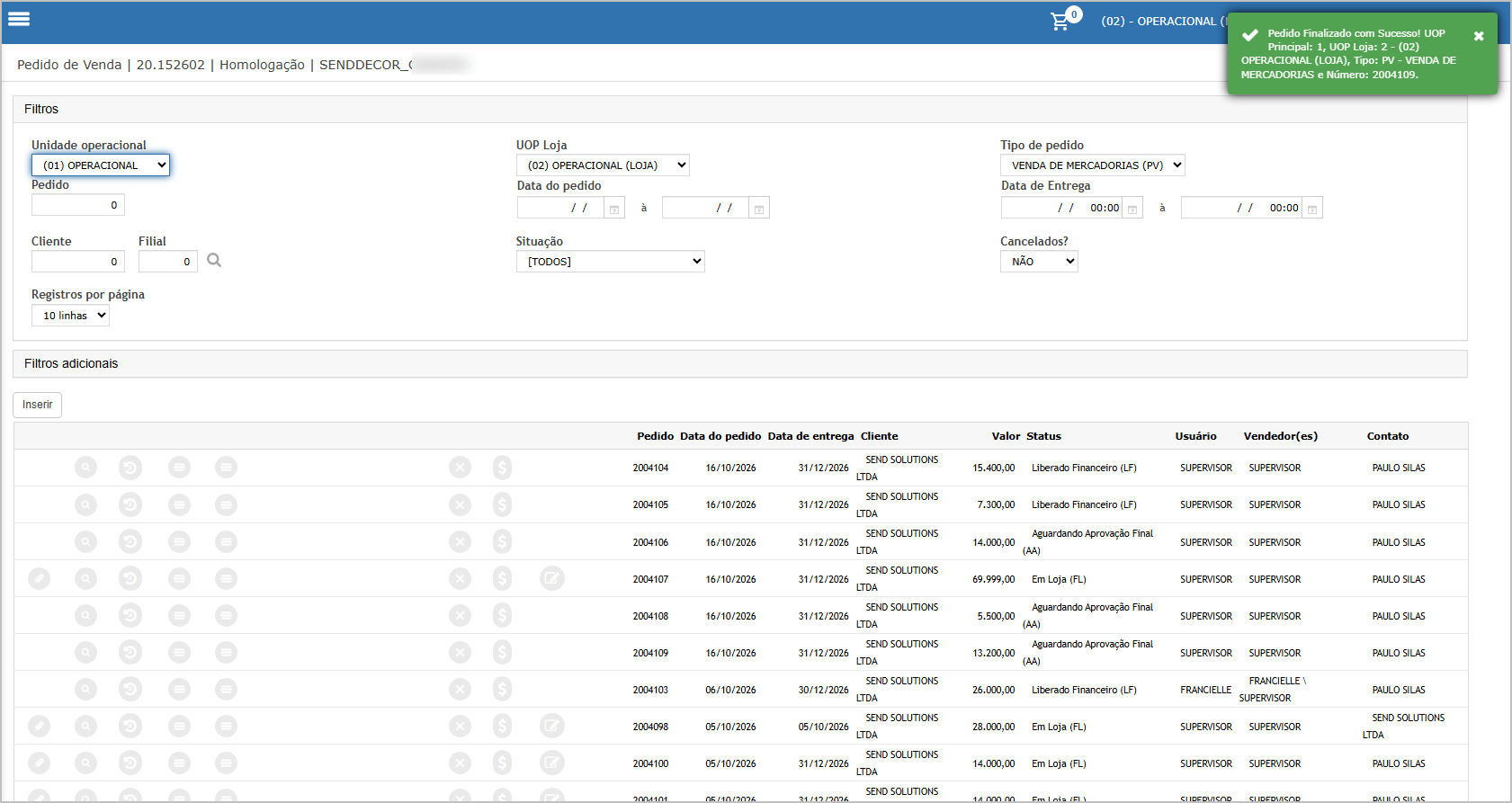The image size is (1512, 803).
Task: Expand the Unidade operacional dropdown
Action: coord(101,165)
